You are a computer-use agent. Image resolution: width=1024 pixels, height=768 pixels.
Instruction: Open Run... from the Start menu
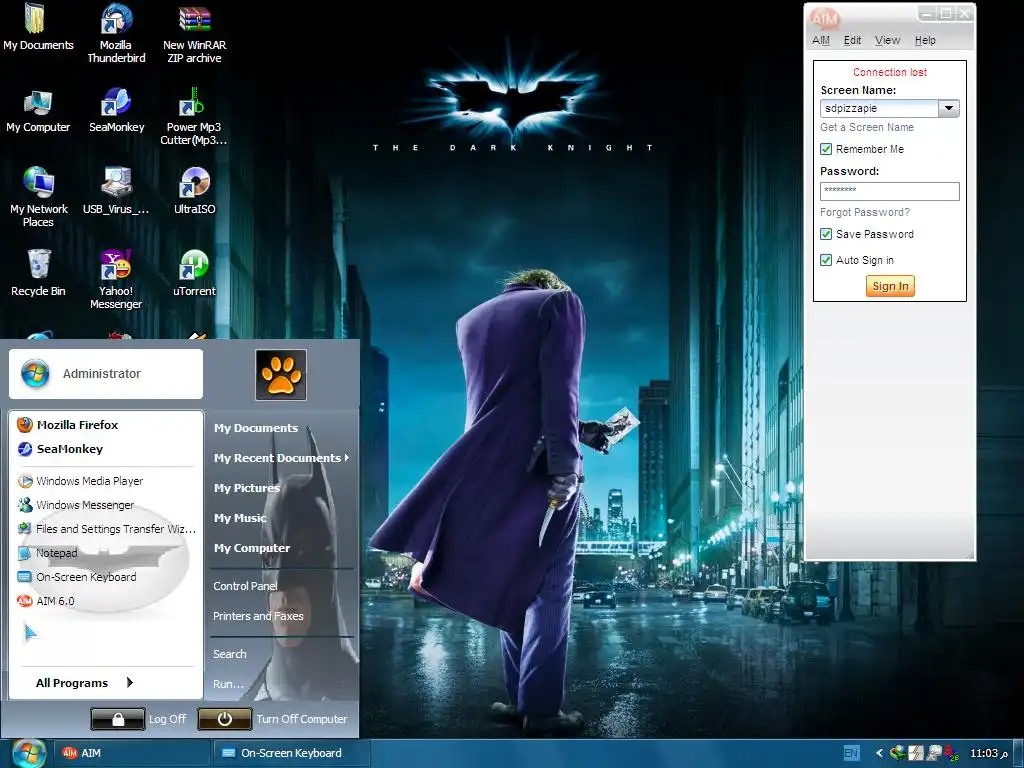[x=228, y=684]
